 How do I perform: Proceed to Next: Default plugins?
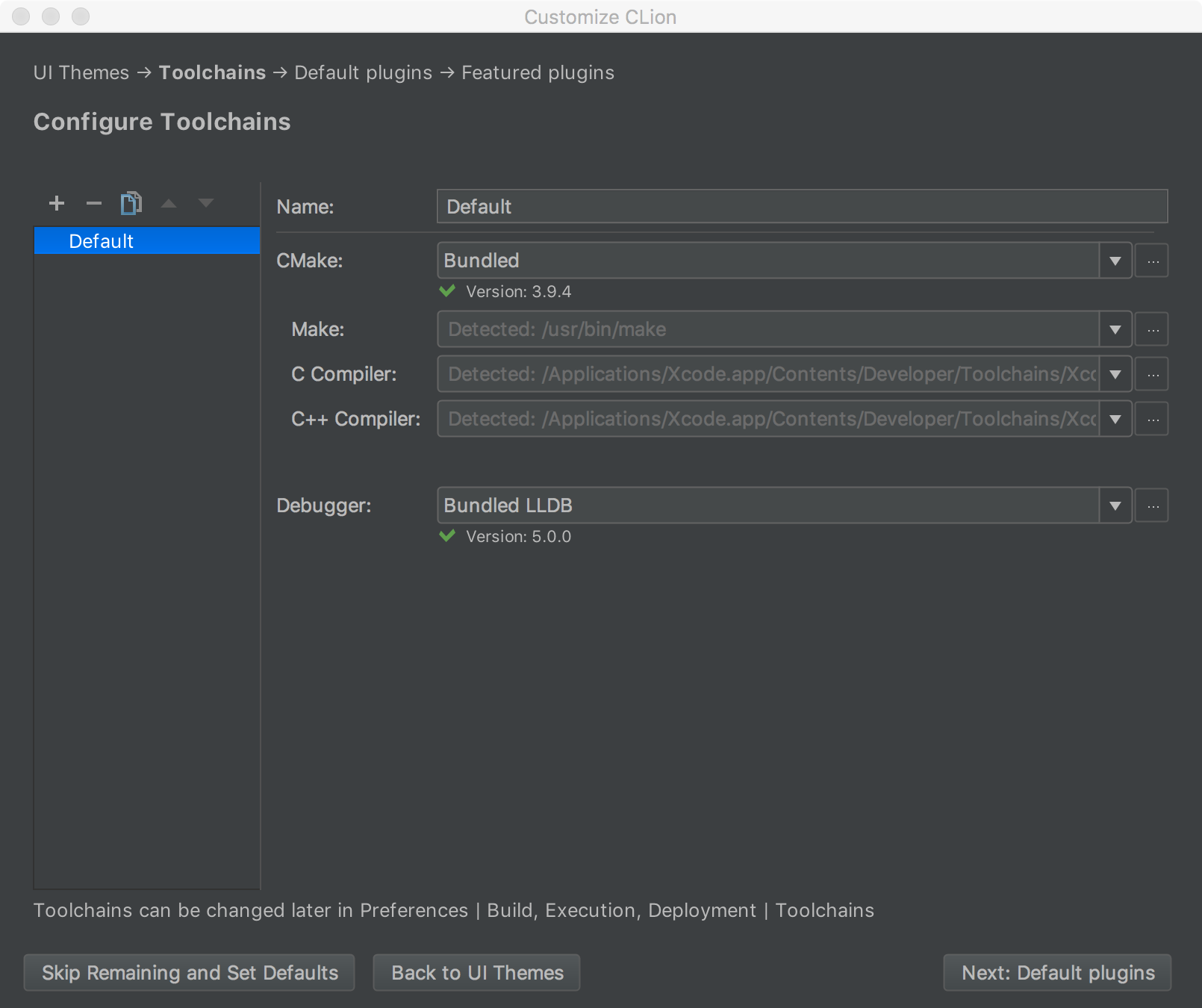click(x=1058, y=972)
